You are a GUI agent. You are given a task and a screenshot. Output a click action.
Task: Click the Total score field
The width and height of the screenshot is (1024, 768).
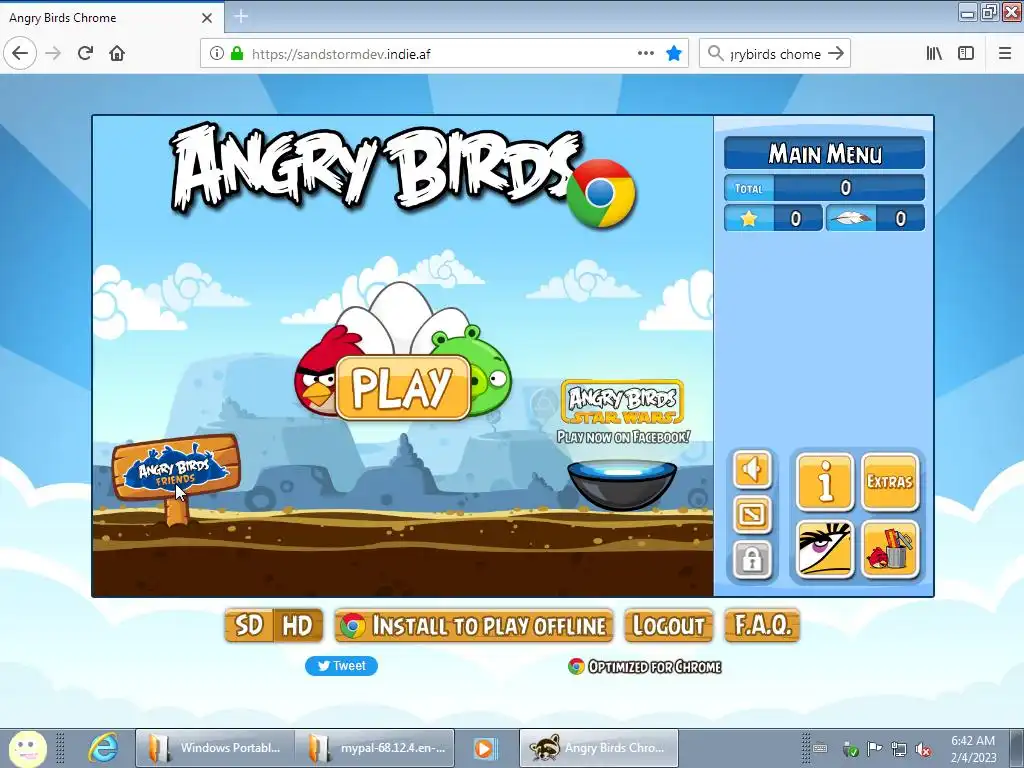(825, 188)
